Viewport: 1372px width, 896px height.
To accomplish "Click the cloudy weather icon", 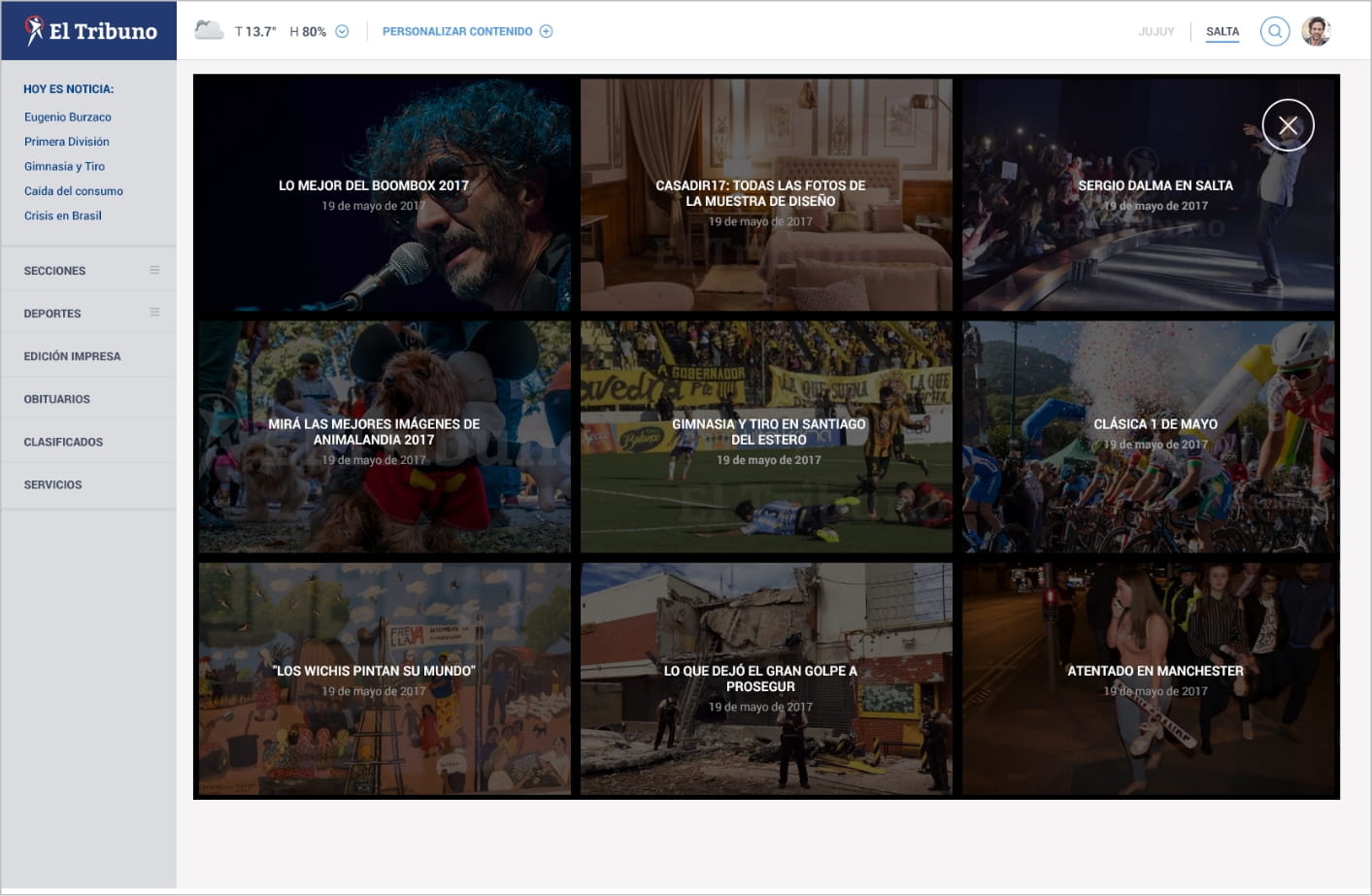I will coord(209,30).
